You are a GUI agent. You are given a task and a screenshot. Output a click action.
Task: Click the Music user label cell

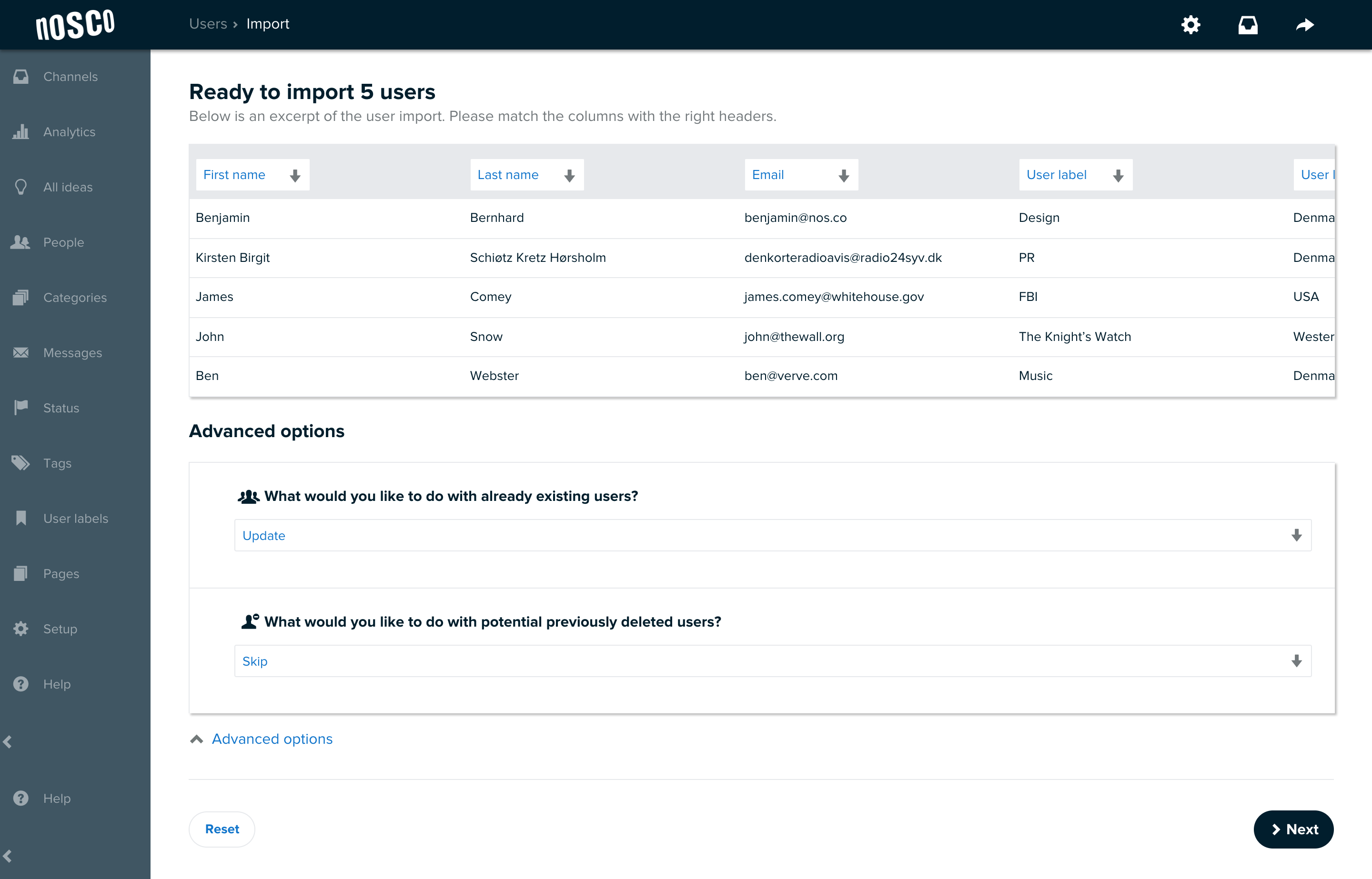(1036, 376)
